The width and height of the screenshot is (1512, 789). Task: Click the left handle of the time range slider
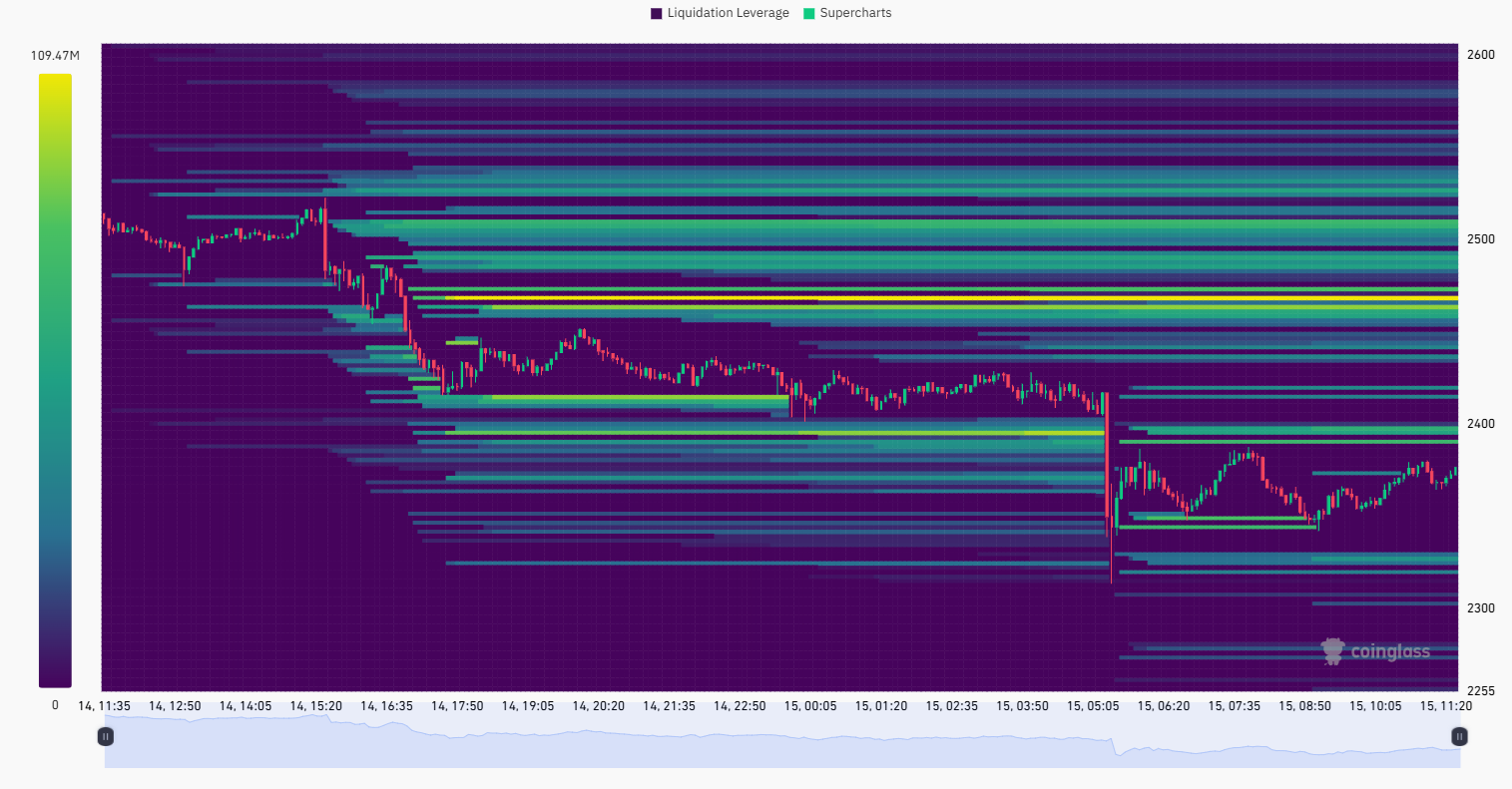[x=105, y=737]
